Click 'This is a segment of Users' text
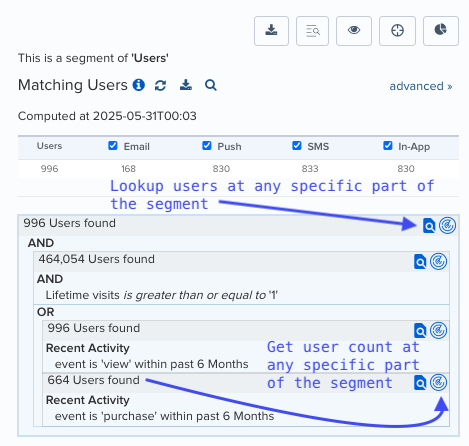469x446 pixels. click(x=93, y=58)
